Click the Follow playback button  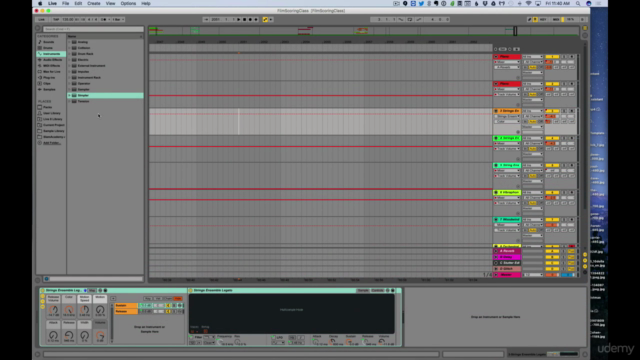[x=206, y=20]
